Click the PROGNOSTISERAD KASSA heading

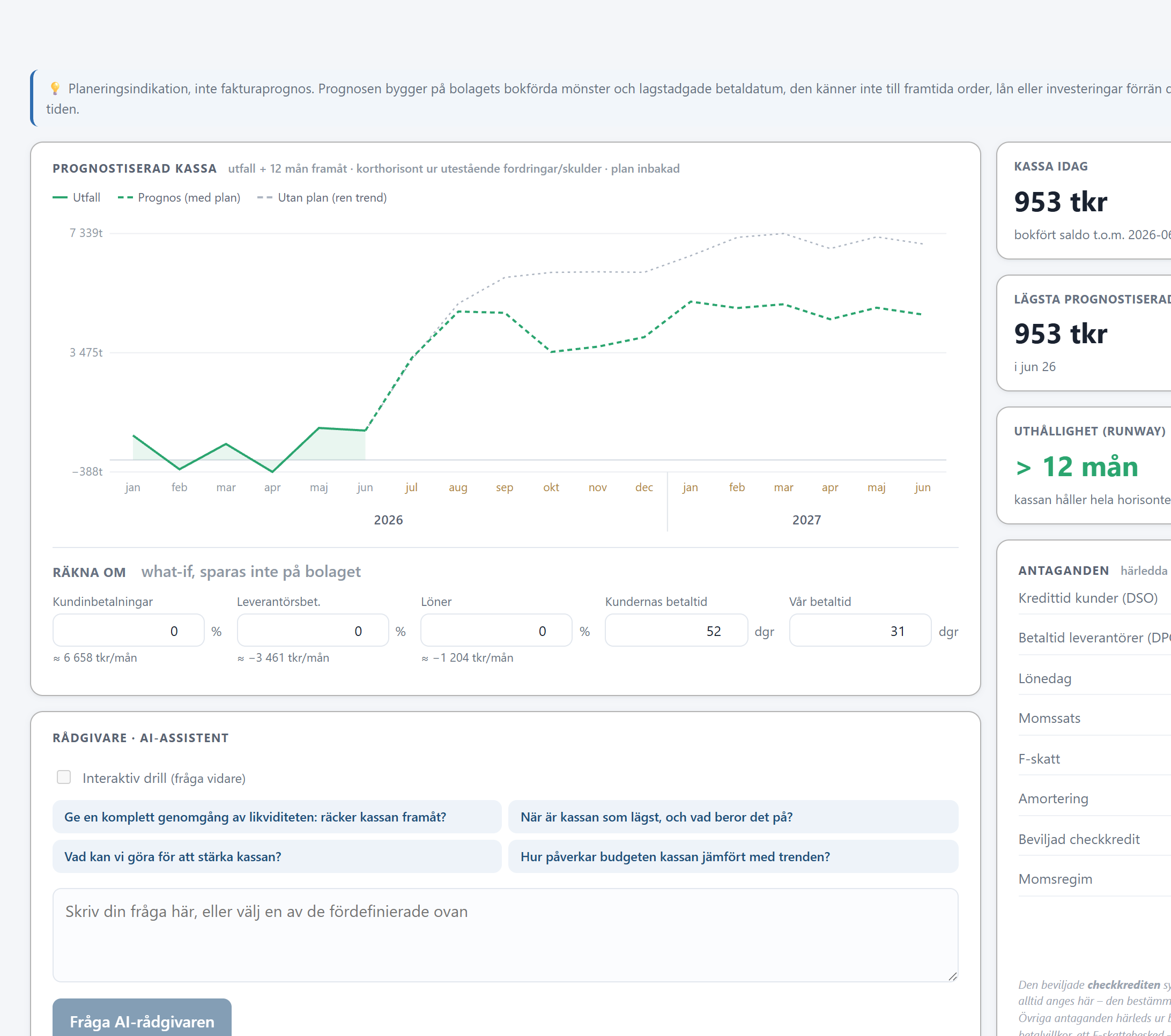coord(135,168)
